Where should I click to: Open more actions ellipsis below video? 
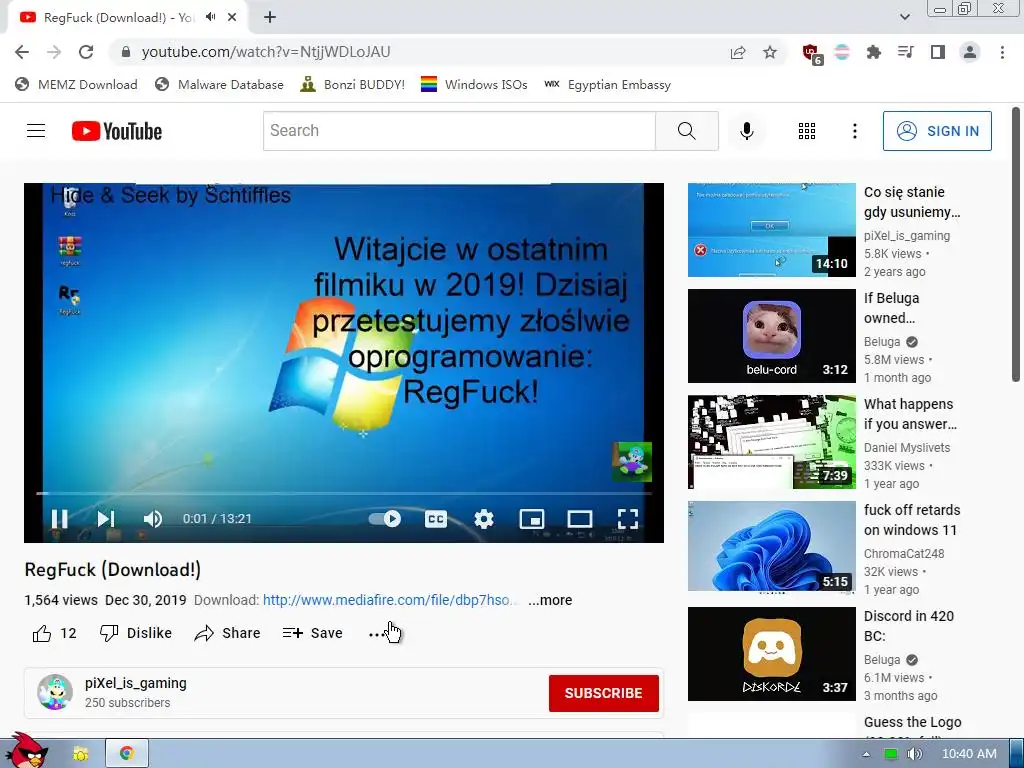tap(376, 633)
